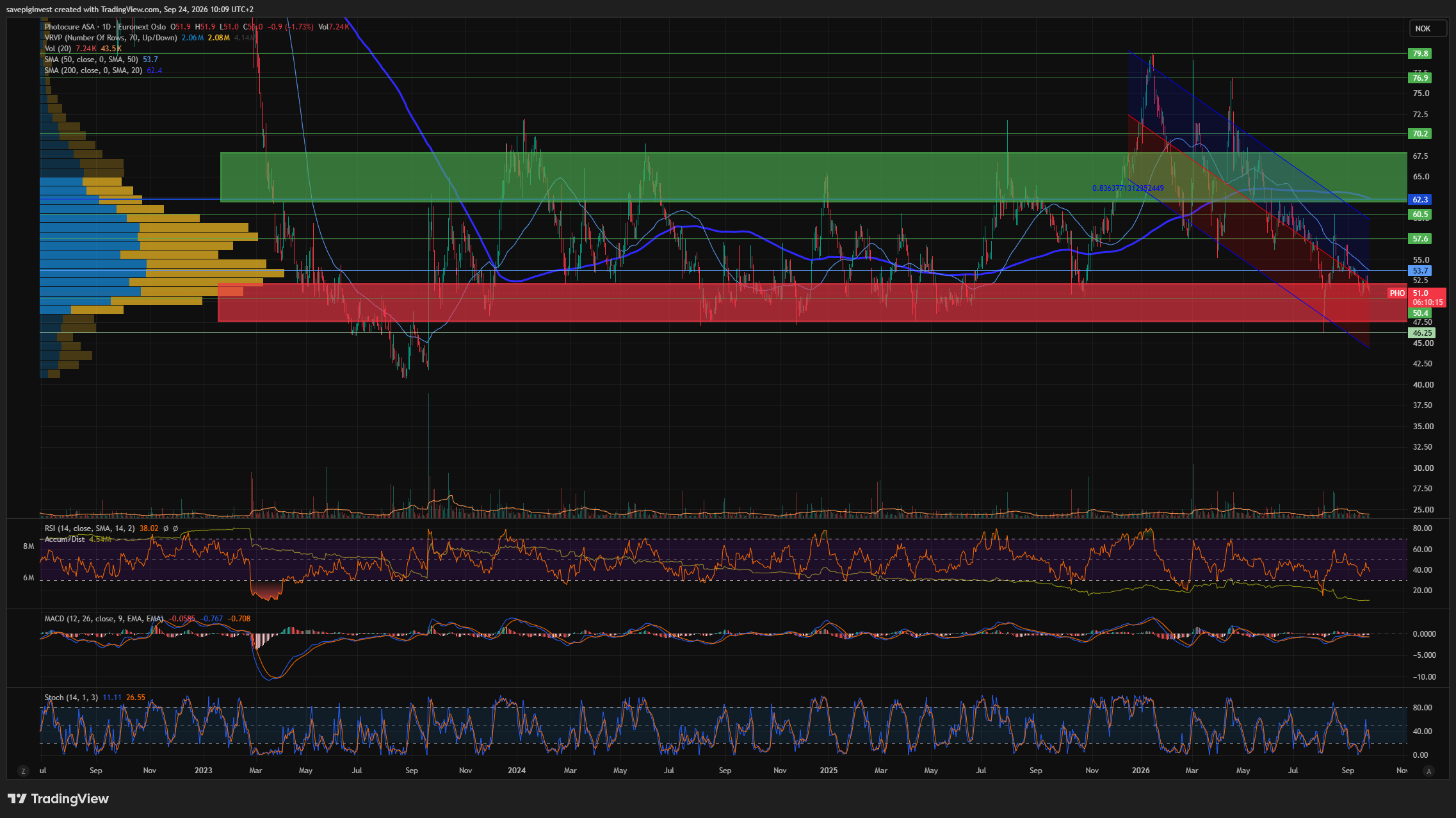Viewport: 1456px width, 818px height.
Task: Select the green 70.2 price level label
Action: pyautogui.click(x=1420, y=134)
